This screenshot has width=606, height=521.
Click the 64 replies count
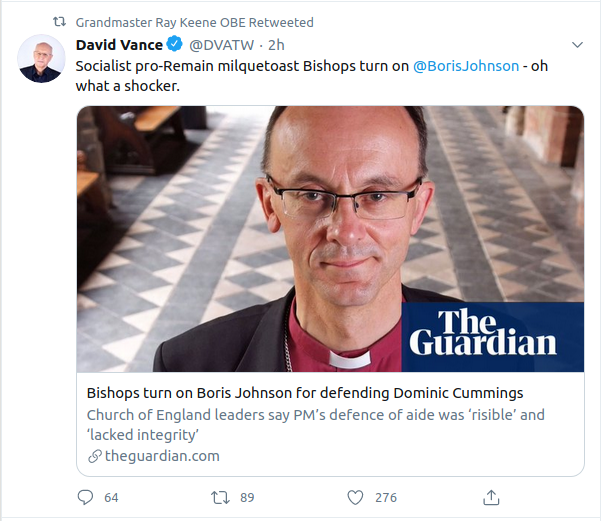pyautogui.click(x=111, y=497)
